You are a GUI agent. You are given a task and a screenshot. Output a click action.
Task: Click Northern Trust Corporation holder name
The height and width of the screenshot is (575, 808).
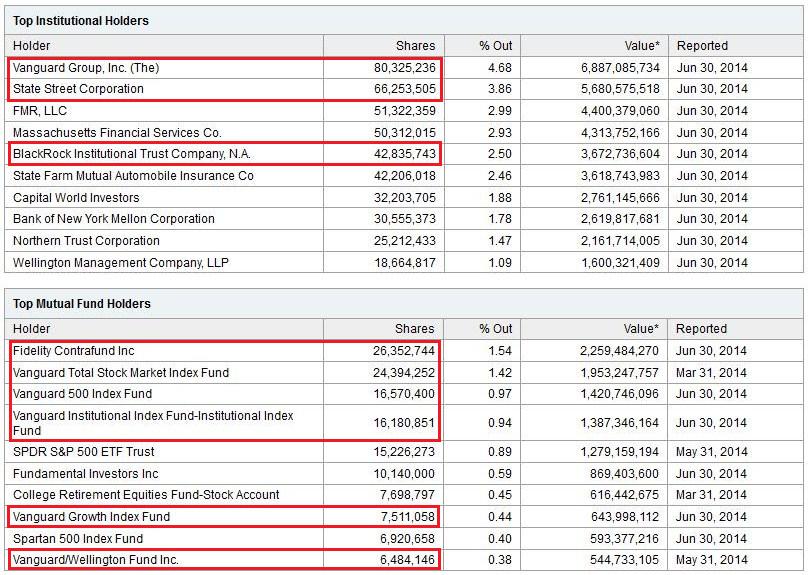pos(87,241)
